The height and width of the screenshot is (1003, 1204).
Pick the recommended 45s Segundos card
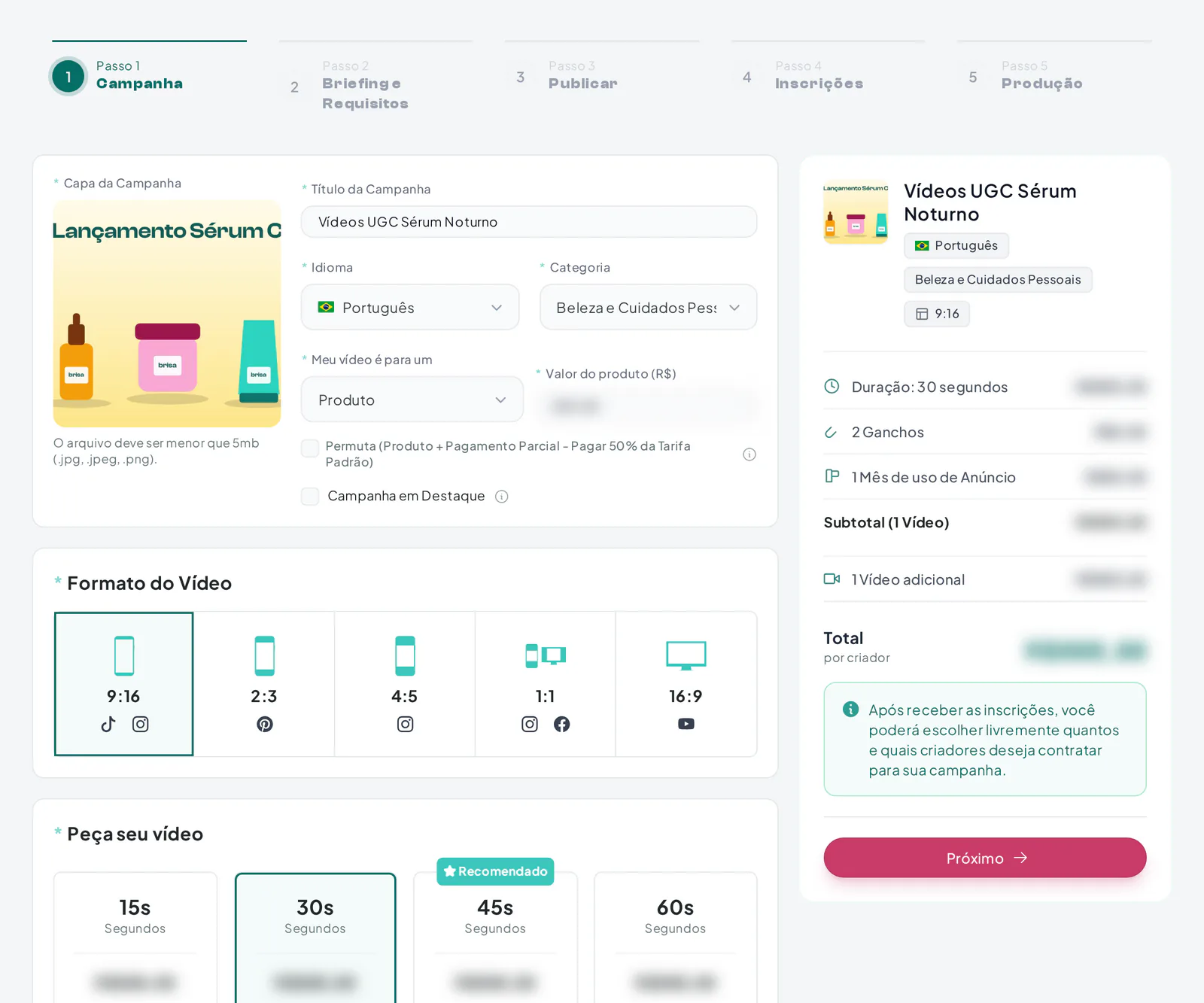[495, 937]
